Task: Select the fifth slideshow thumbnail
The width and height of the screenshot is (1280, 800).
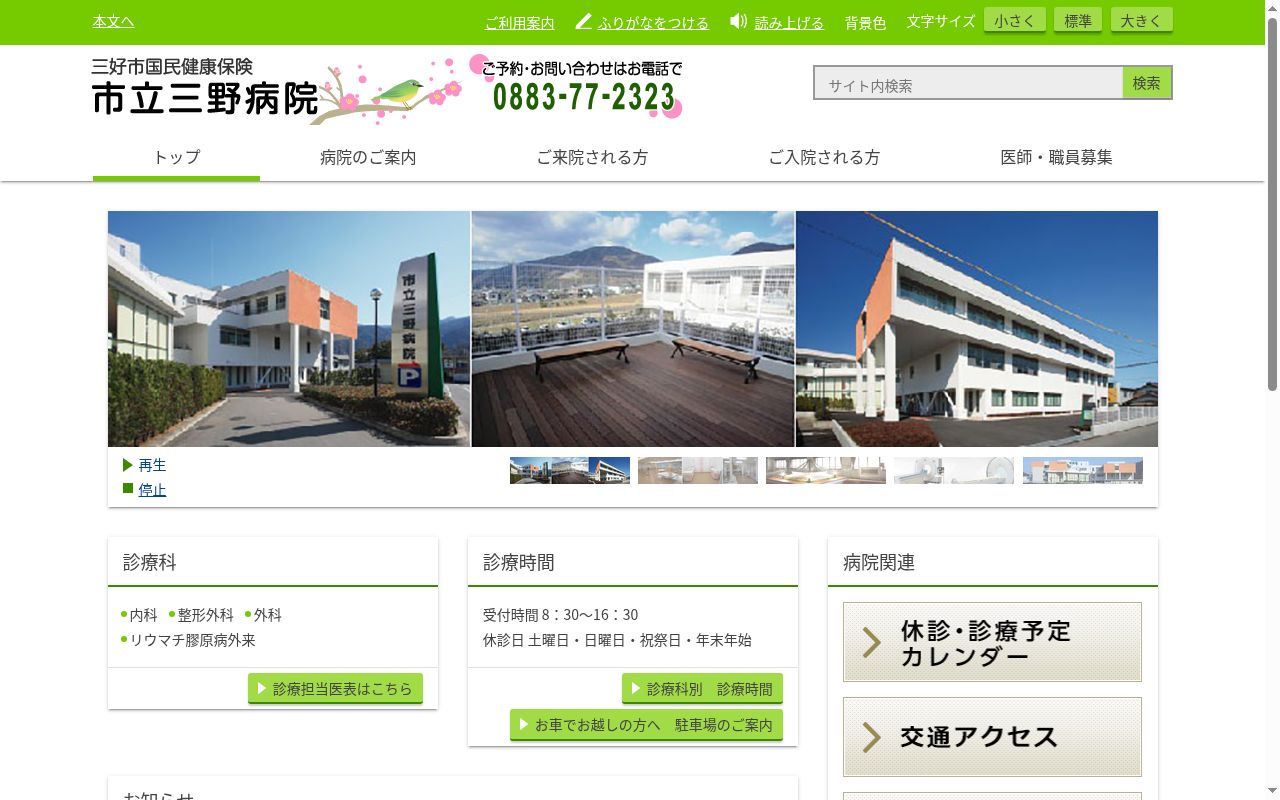Action: point(1082,470)
